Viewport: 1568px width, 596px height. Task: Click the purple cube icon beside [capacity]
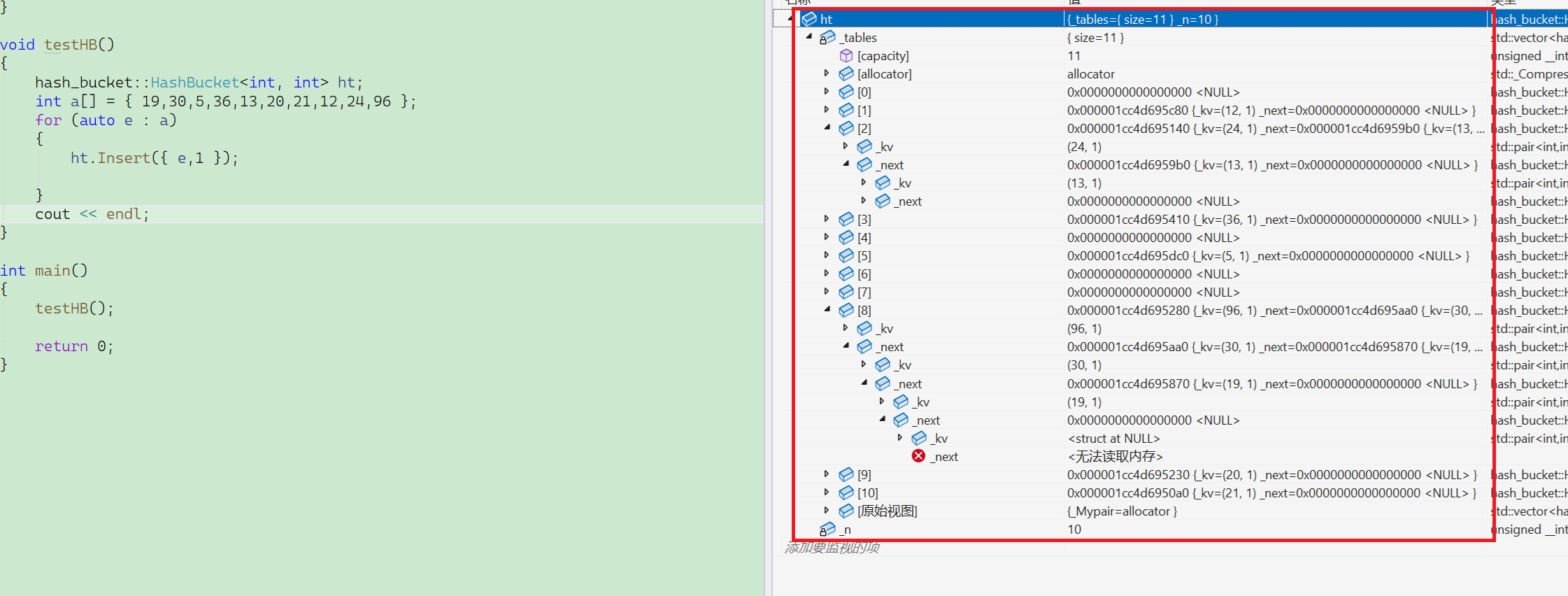click(846, 55)
